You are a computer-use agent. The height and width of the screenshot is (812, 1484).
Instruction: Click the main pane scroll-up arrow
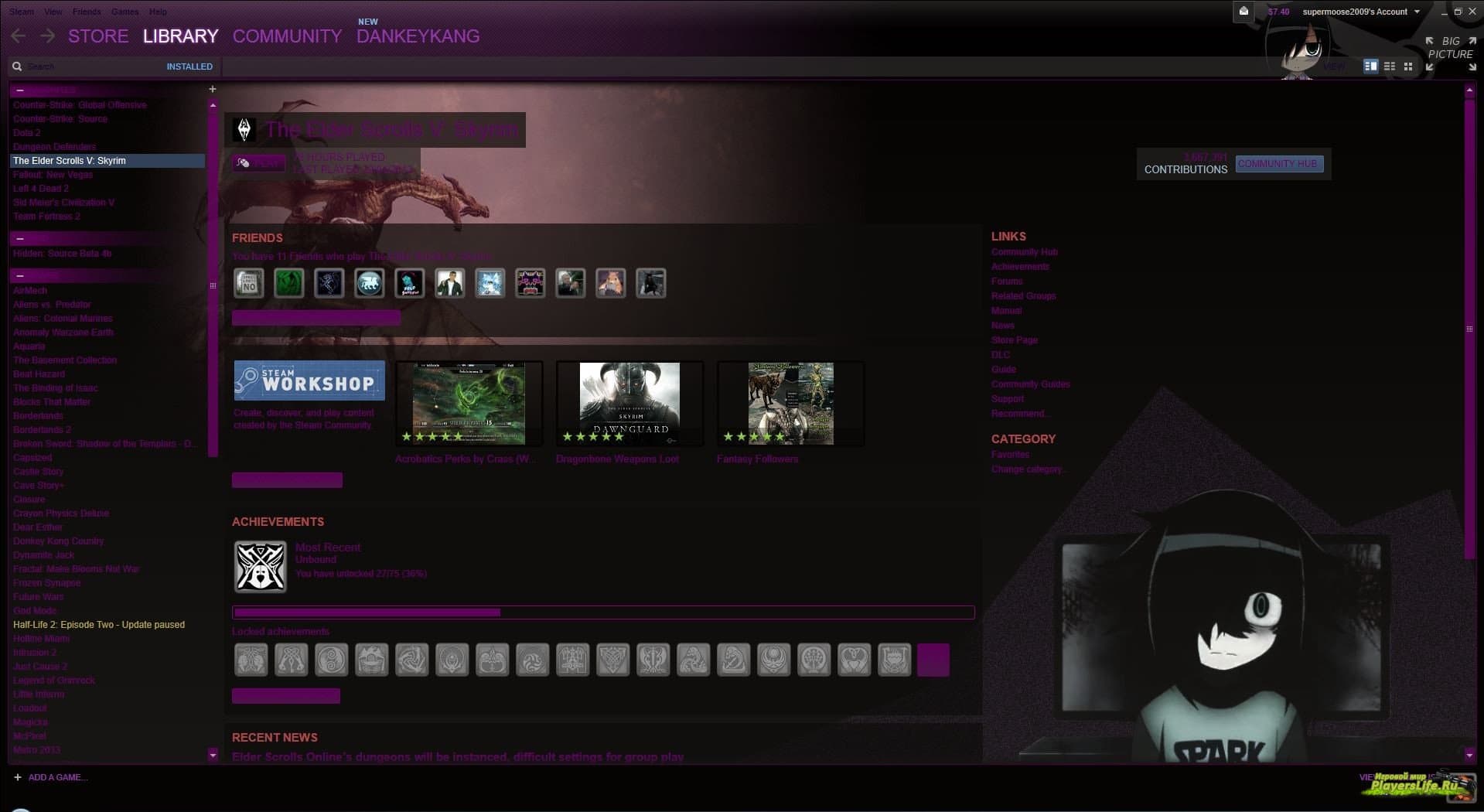[1469, 90]
